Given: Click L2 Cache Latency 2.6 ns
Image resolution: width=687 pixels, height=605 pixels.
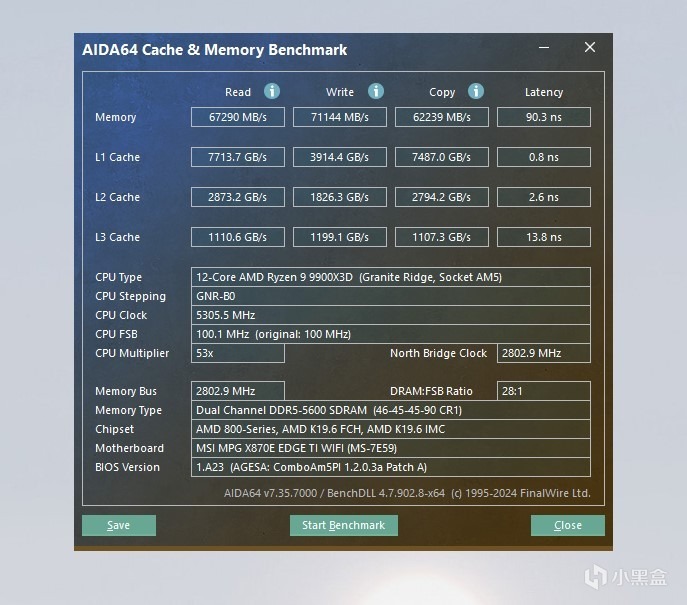Looking at the screenshot, I should [x=544, y=197].
